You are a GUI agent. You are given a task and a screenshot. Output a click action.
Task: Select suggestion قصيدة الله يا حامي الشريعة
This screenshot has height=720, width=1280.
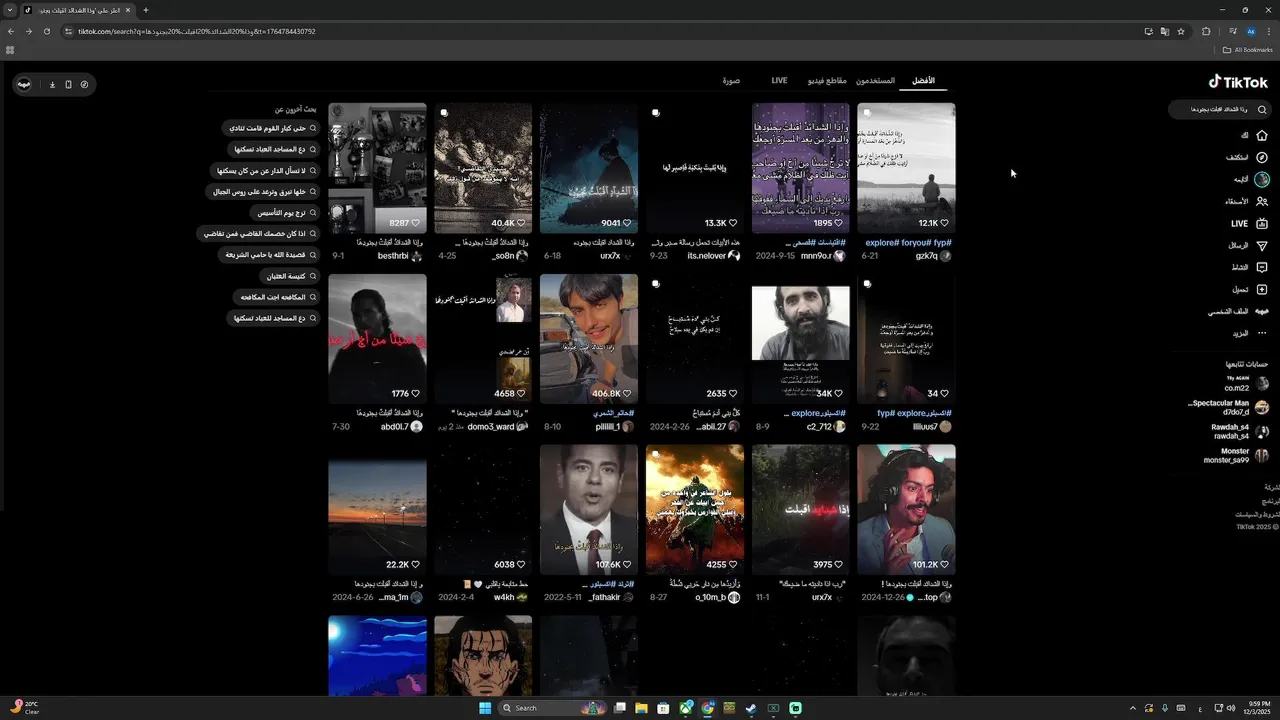[269, 254]
